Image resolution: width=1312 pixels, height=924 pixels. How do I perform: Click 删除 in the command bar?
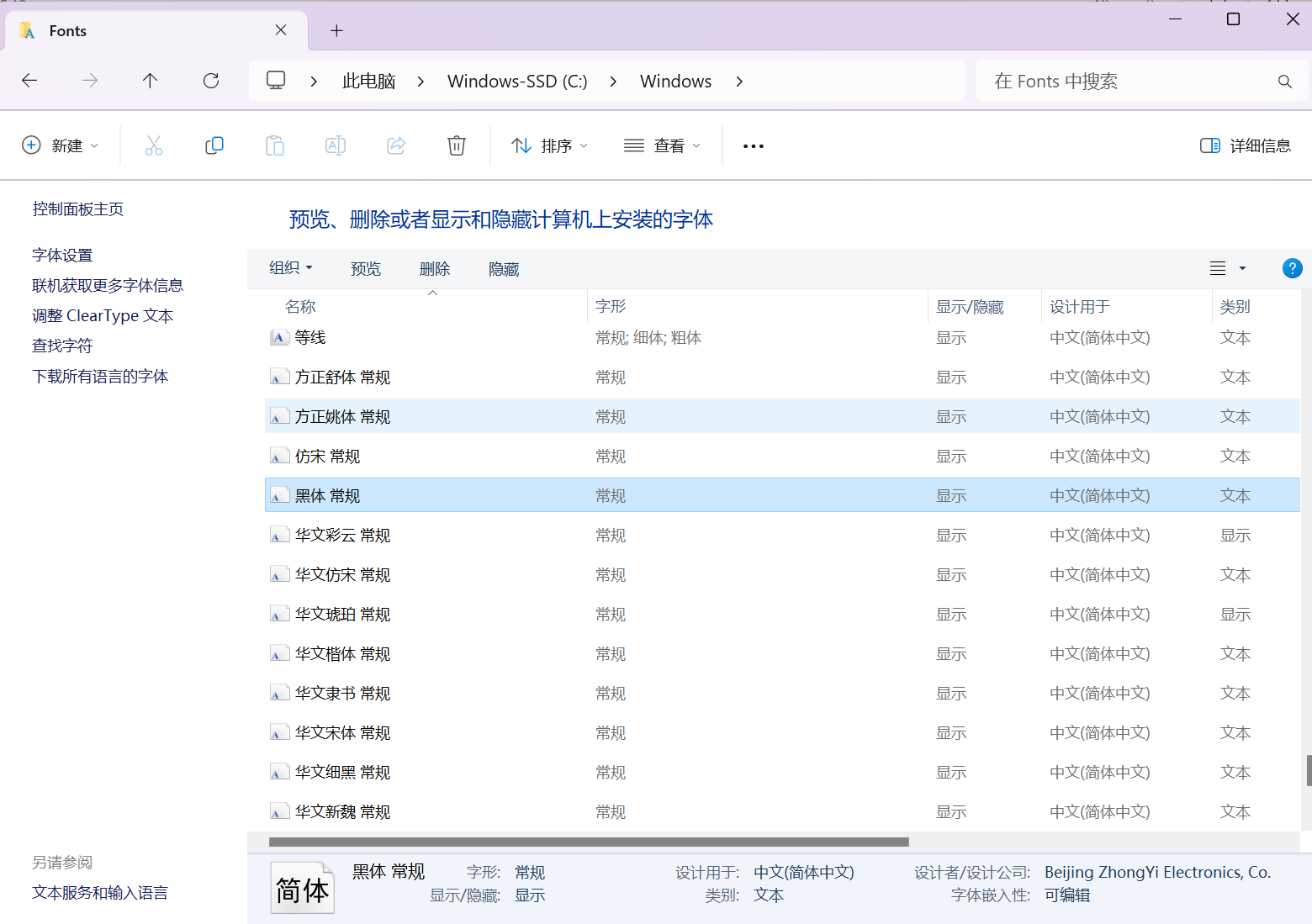435,269
